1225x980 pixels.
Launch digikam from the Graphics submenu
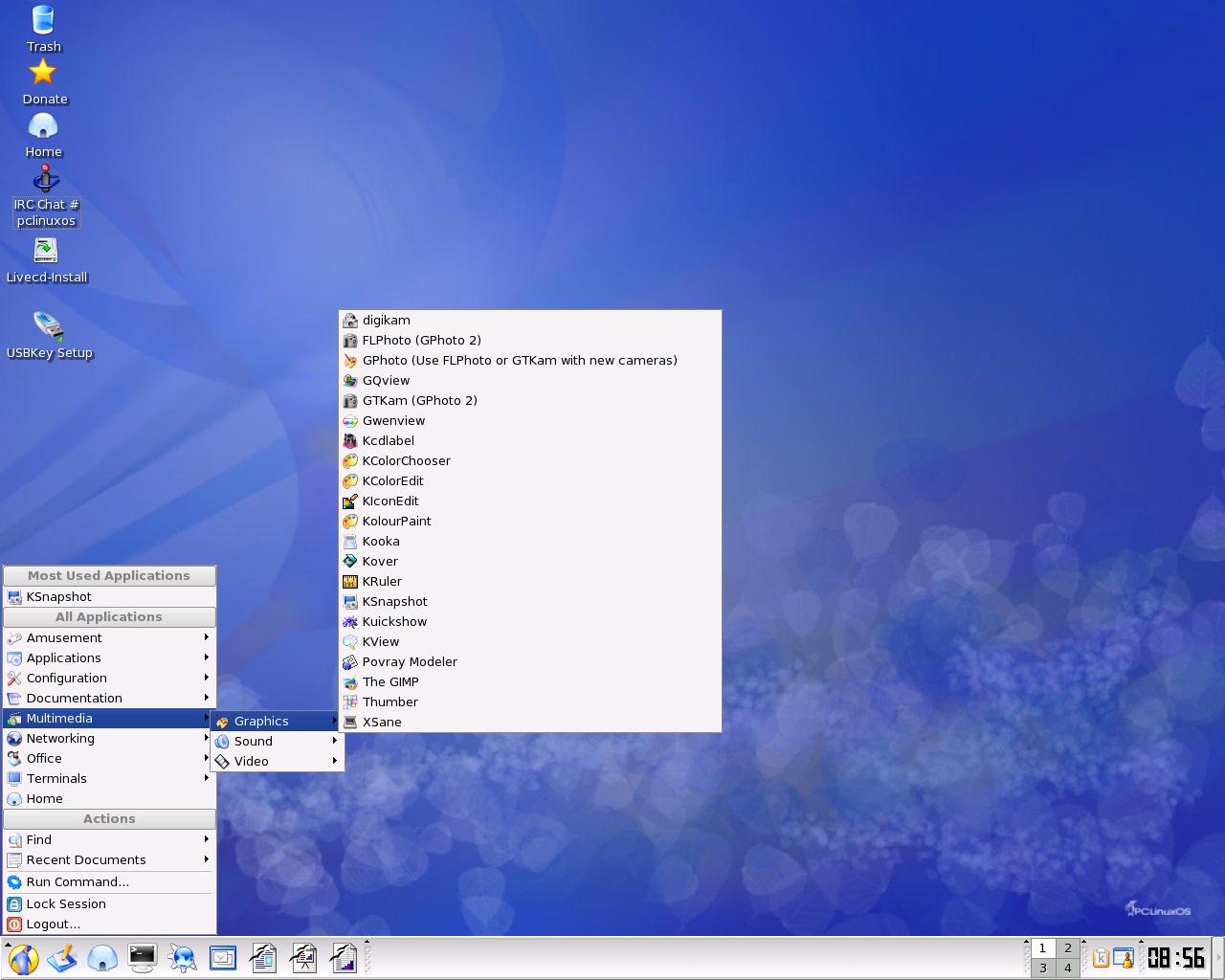[530, 321]
